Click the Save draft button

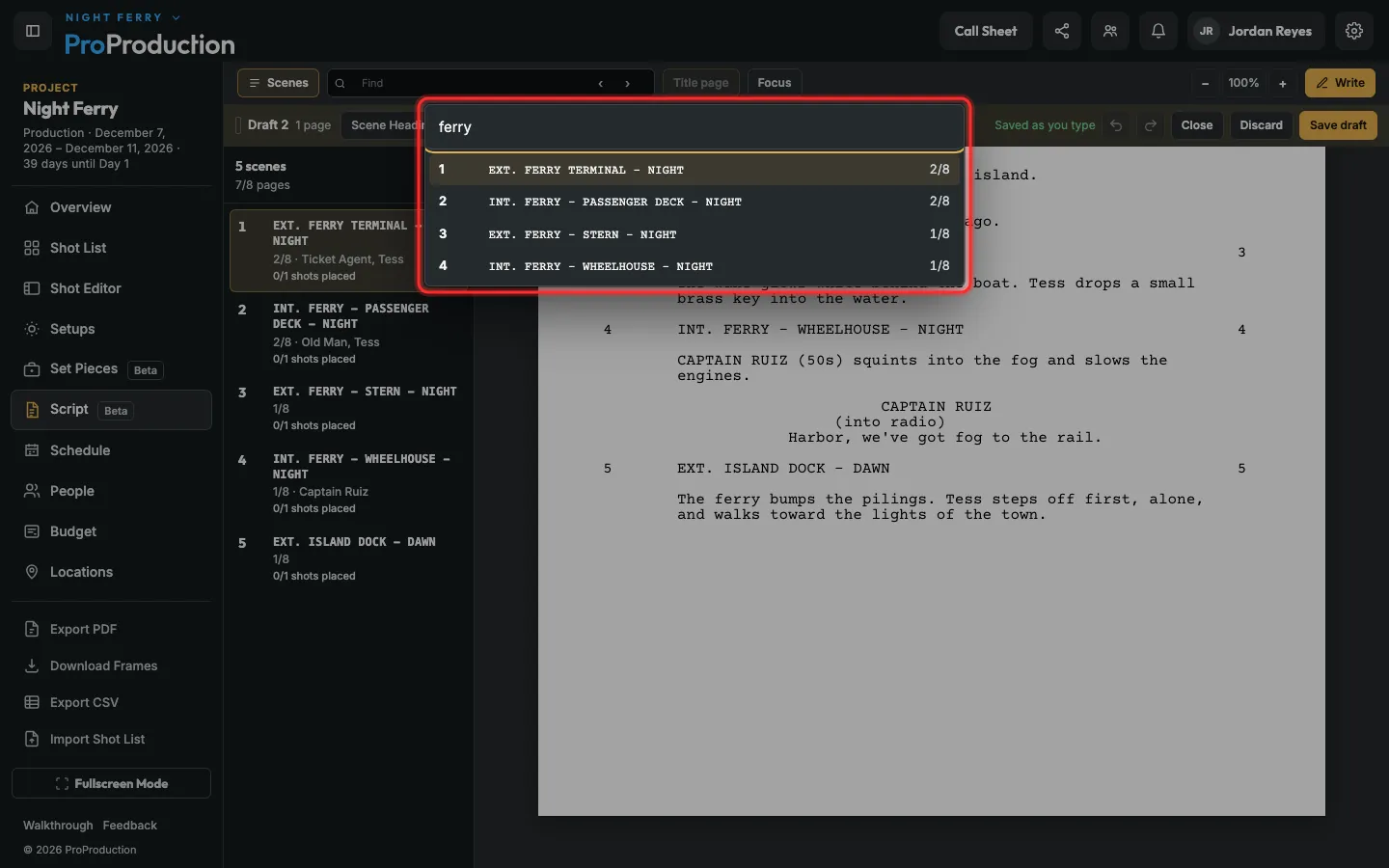tap(1338, 125)
